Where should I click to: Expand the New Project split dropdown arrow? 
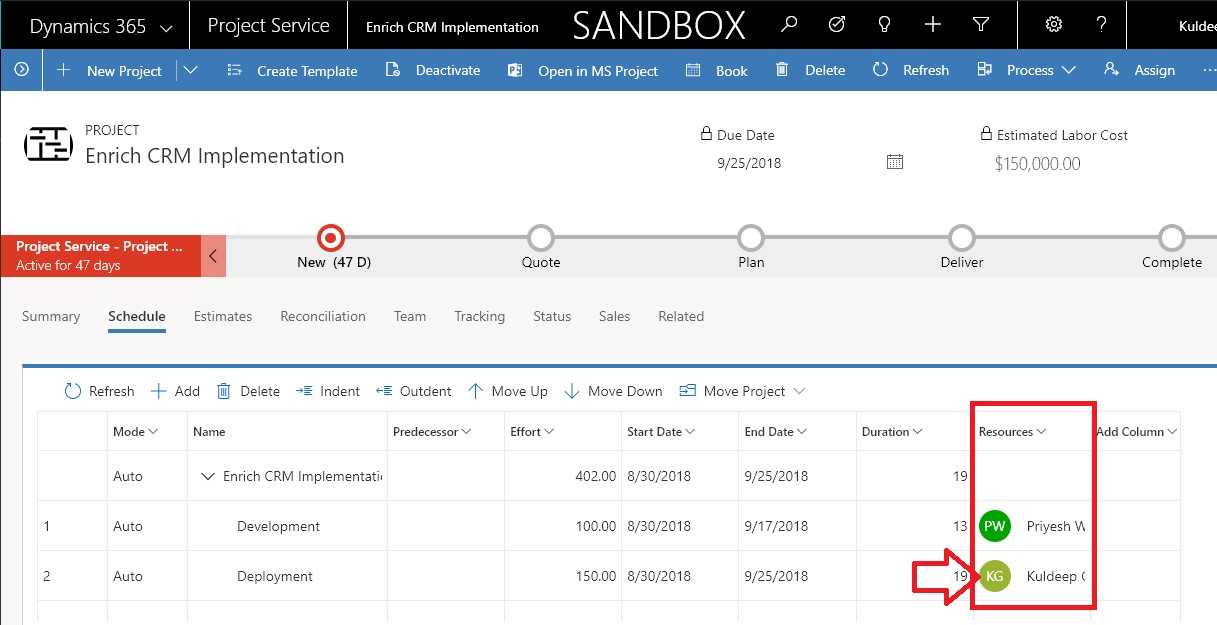[x=191, y=70]
